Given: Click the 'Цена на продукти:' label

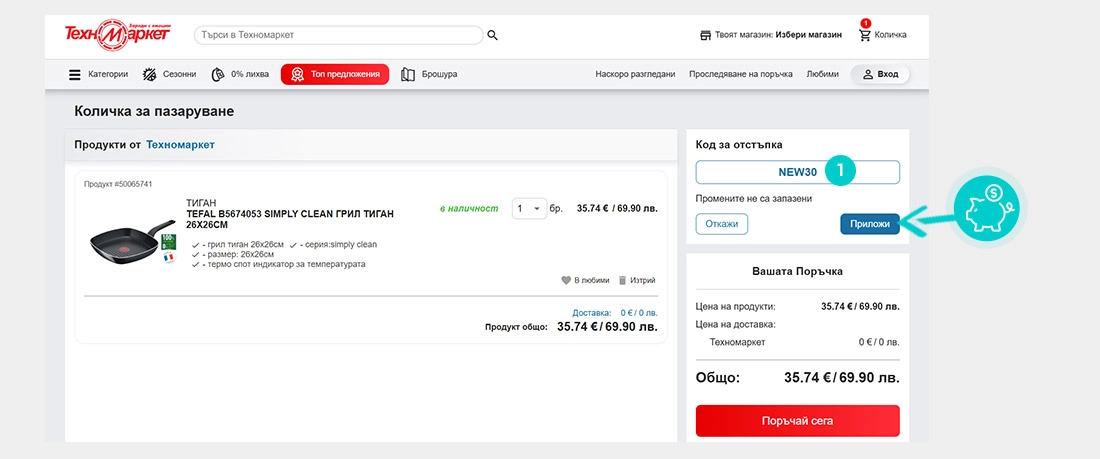Looking at the screenshot, I should [x=735, y=307].
